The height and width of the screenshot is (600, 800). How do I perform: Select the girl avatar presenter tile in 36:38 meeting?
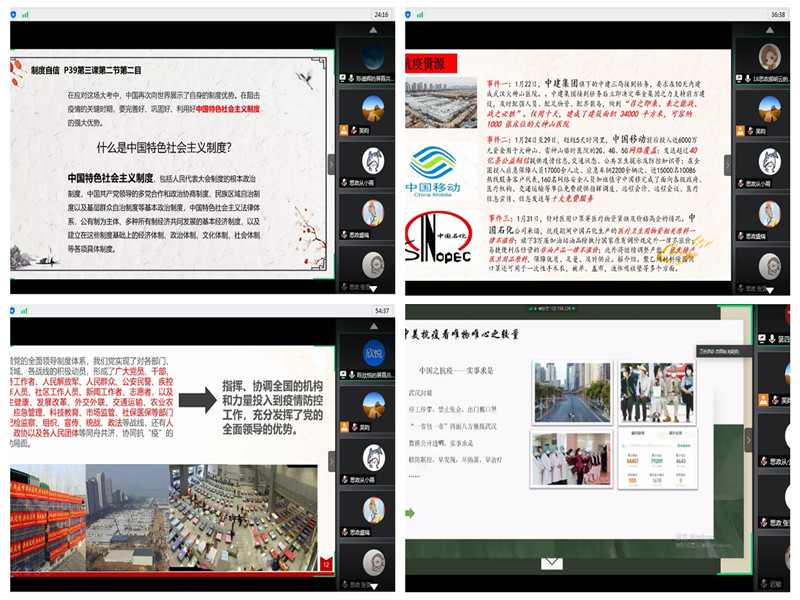pos(770,54)
